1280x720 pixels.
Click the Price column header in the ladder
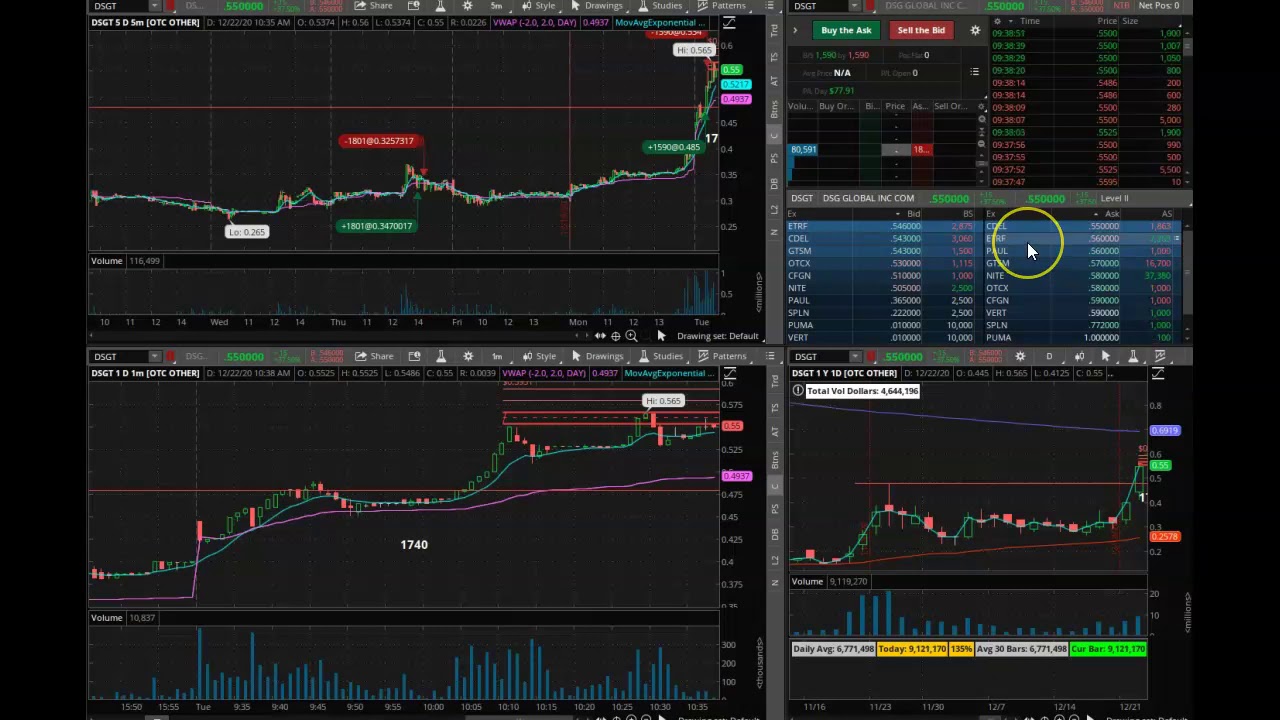tap(895, 106)
